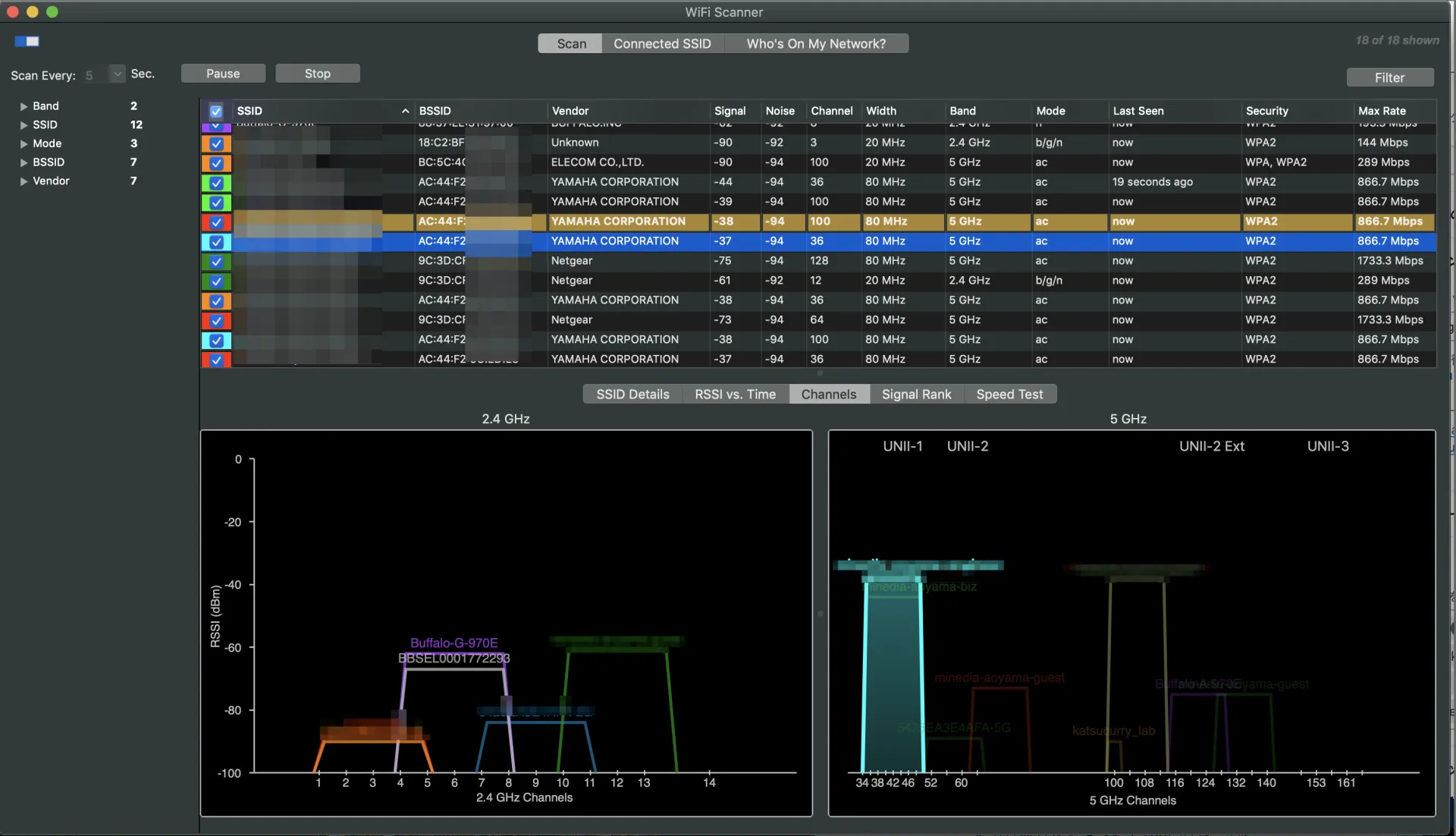Expand the Vendor filter group
This screenshot has width=1456, height=836.
24,181
